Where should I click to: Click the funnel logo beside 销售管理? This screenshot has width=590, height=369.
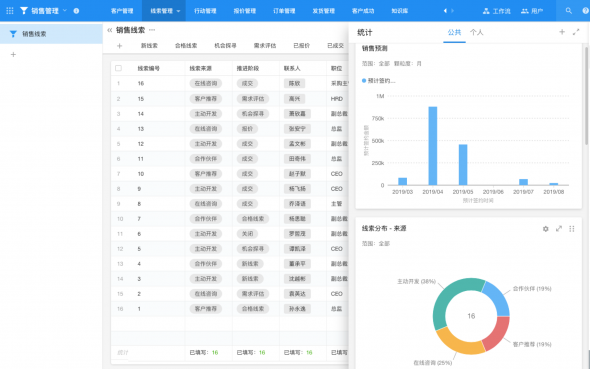point(24,11)
